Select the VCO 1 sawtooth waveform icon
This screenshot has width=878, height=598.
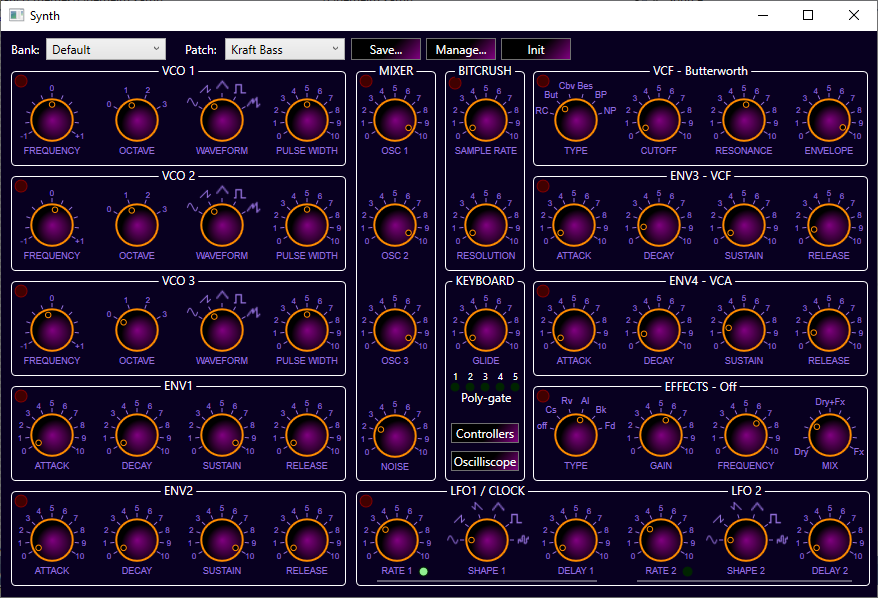coord(206,89)
